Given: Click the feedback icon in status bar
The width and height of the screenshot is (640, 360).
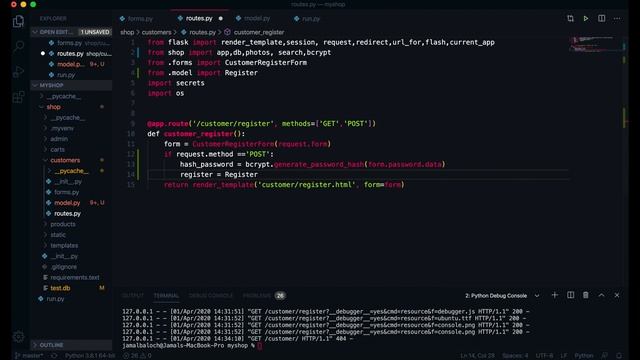Looking at the screenshot, I should tap(604, 356).
